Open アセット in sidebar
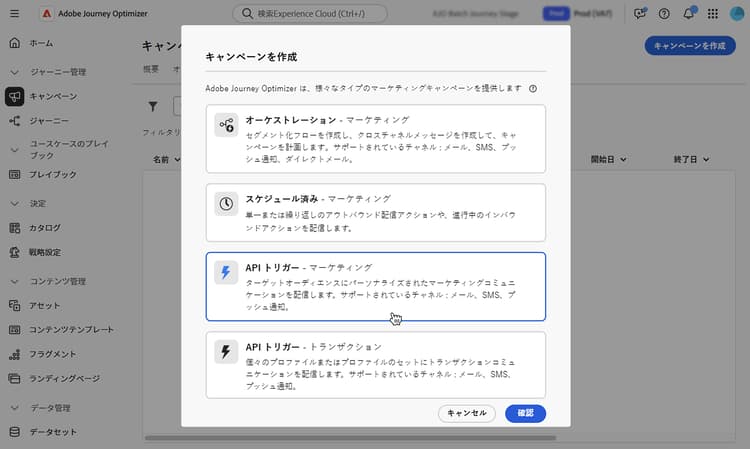The width and height of the screenshot is (750, 449). coord(44,305)
